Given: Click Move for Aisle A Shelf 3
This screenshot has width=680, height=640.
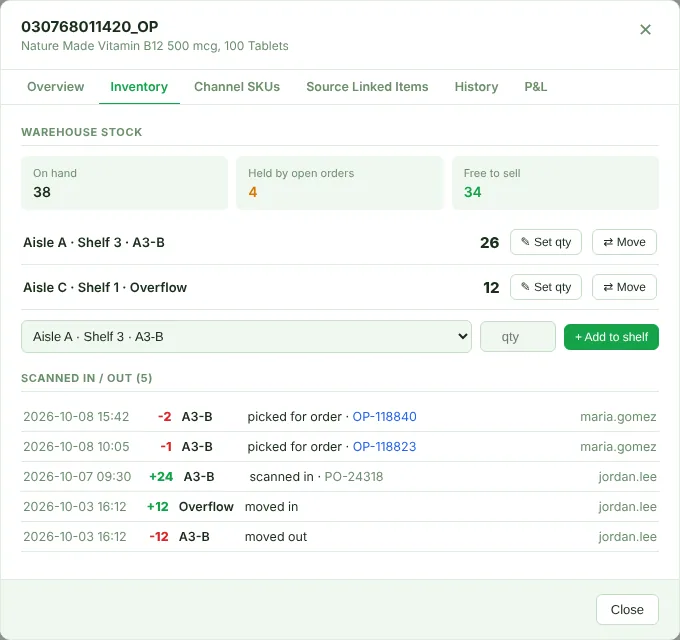Looking at the screenshot, I should coord(624,242).
